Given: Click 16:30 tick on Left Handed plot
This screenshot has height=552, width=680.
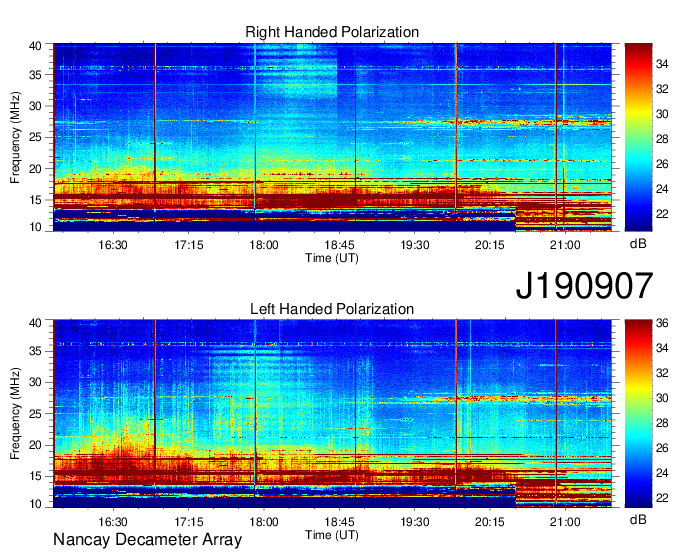Looking at the screenshot, I should [113, 522].
